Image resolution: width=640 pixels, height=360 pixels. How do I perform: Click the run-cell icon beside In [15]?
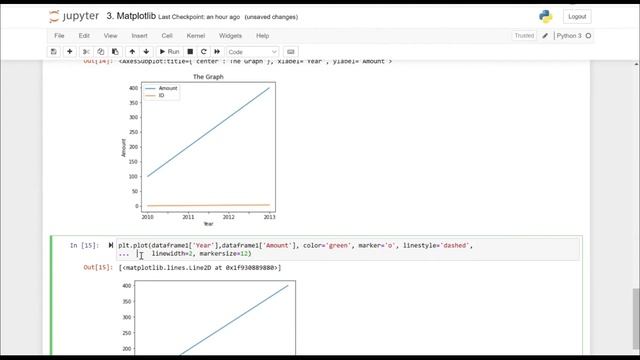111,245
